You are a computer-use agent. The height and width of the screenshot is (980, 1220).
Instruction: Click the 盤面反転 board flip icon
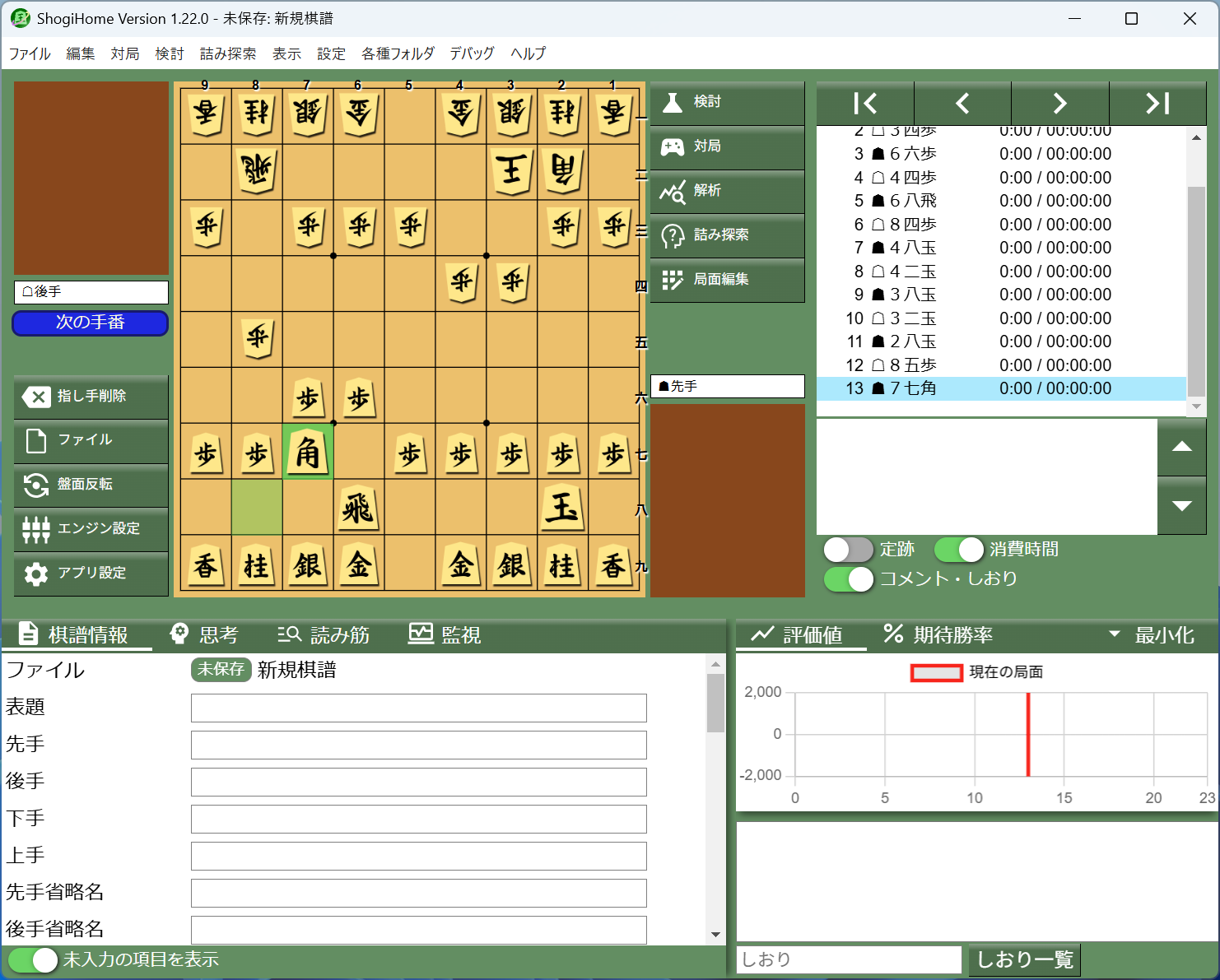click(36, 485)
